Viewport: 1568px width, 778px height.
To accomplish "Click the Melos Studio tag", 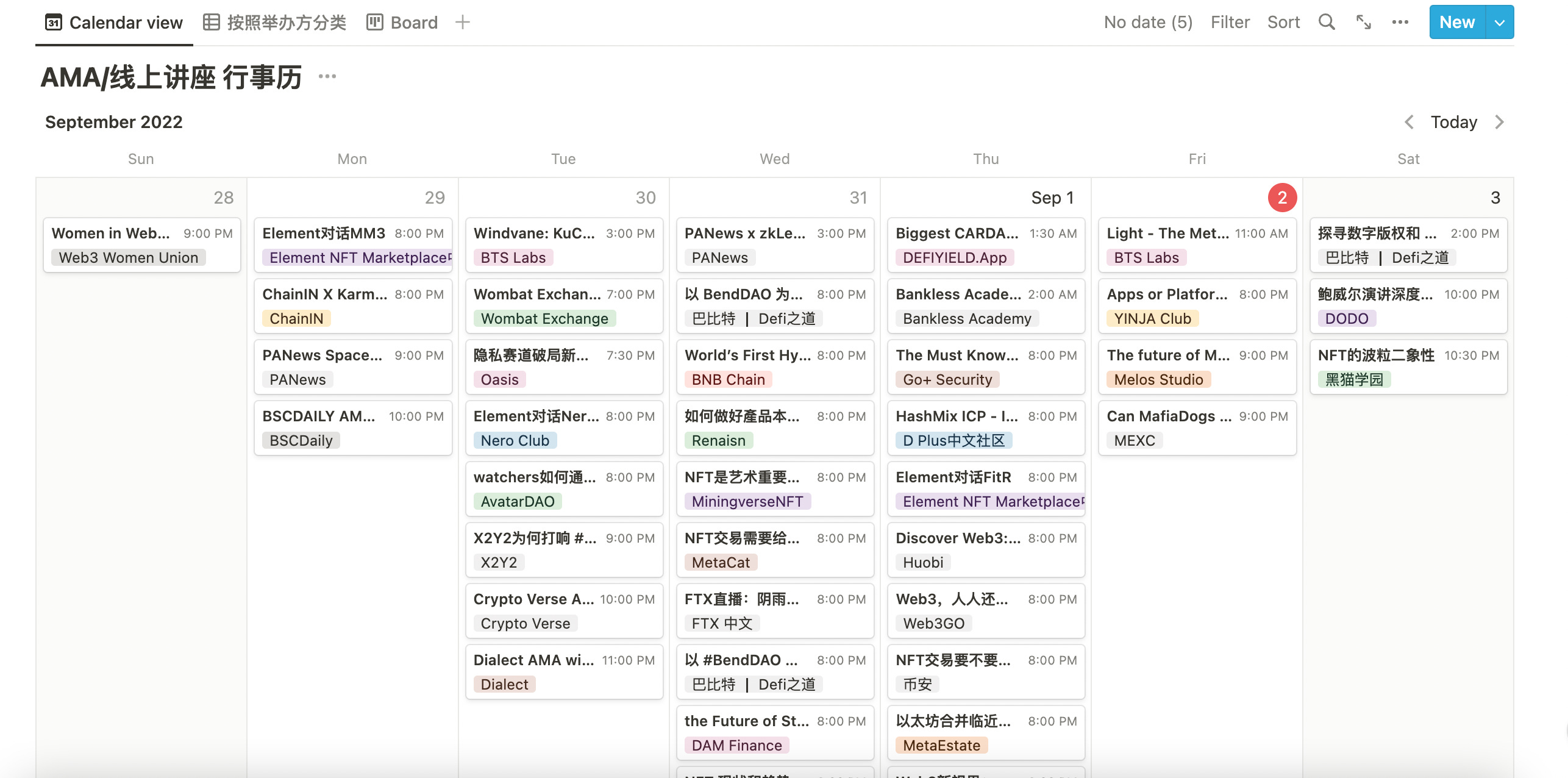I will 1158,379.
